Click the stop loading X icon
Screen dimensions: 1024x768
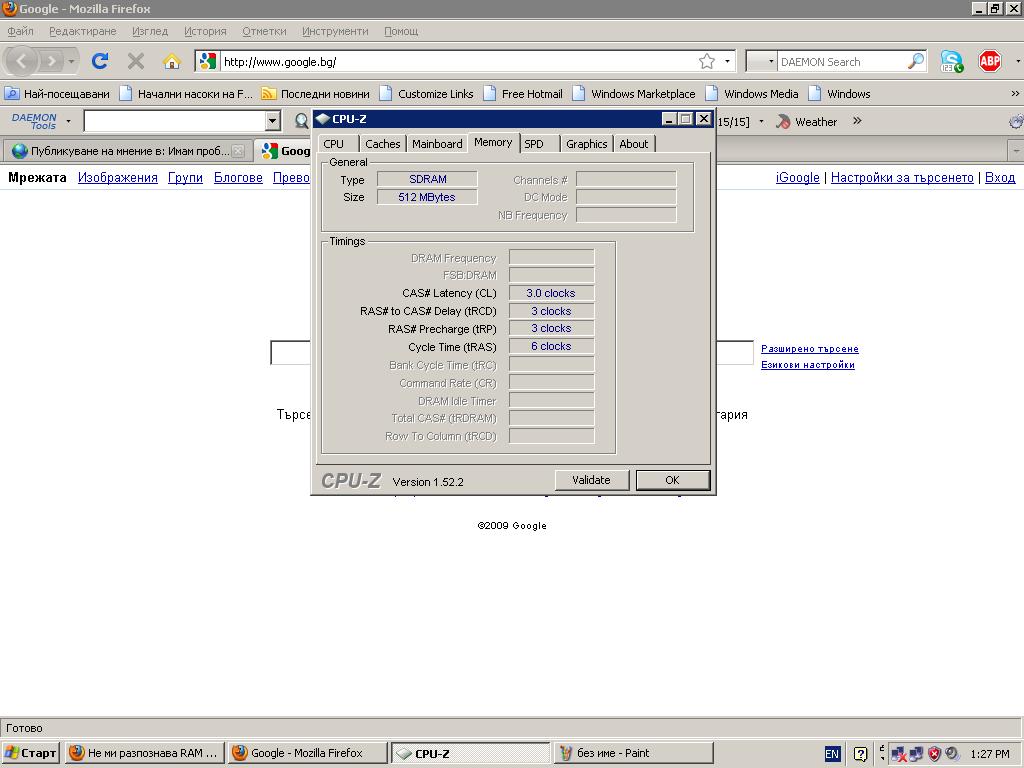click(x=136, y=61)
